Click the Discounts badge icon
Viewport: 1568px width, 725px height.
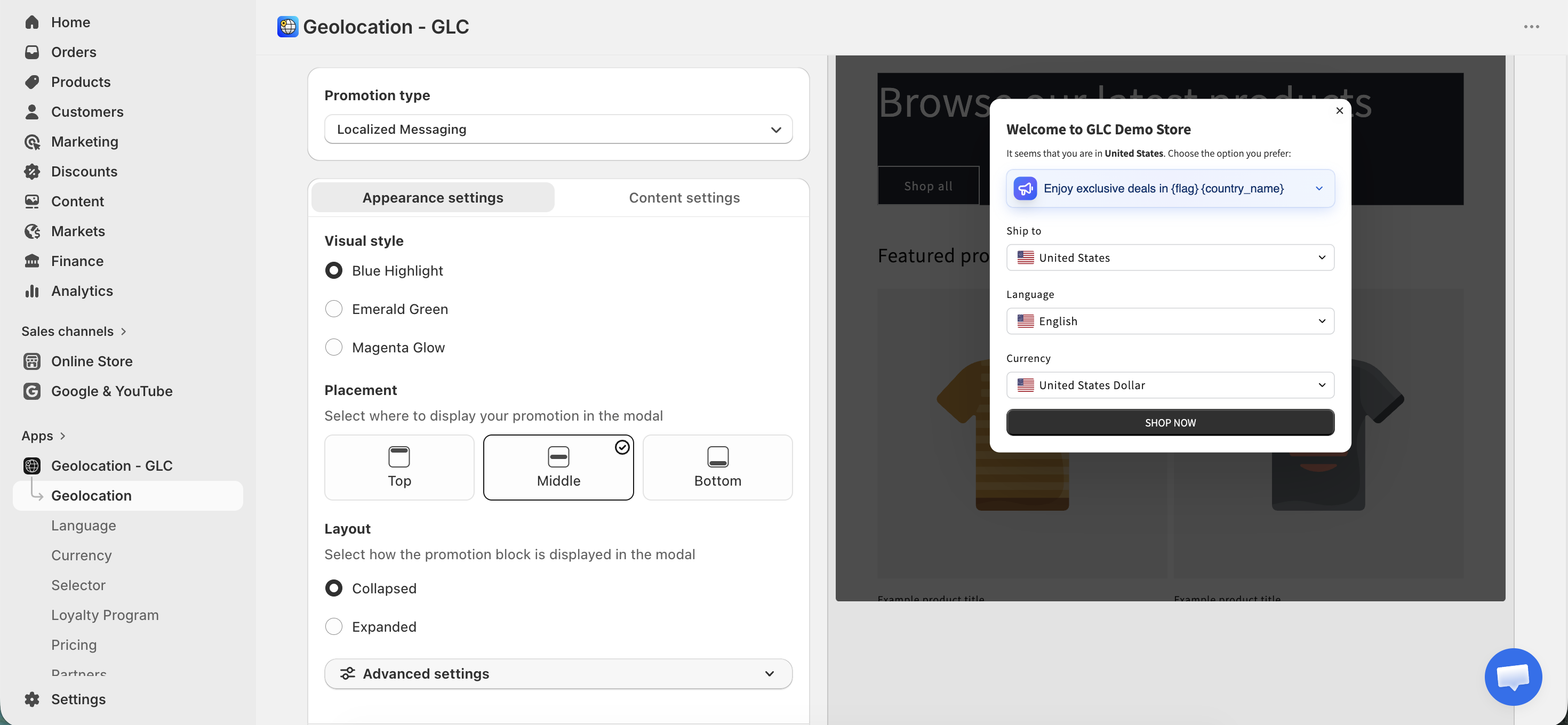31,172
